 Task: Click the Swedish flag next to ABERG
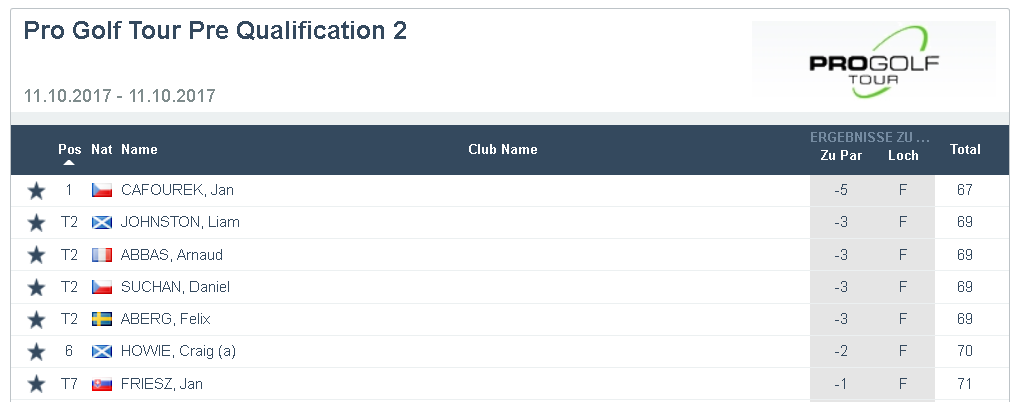[x=102, y=319]
